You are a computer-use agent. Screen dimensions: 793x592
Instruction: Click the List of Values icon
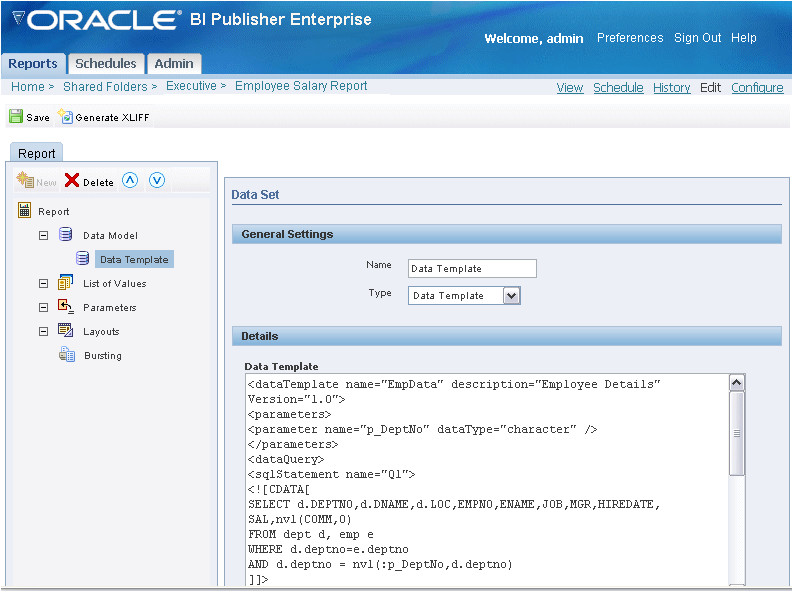coord(65,282)
